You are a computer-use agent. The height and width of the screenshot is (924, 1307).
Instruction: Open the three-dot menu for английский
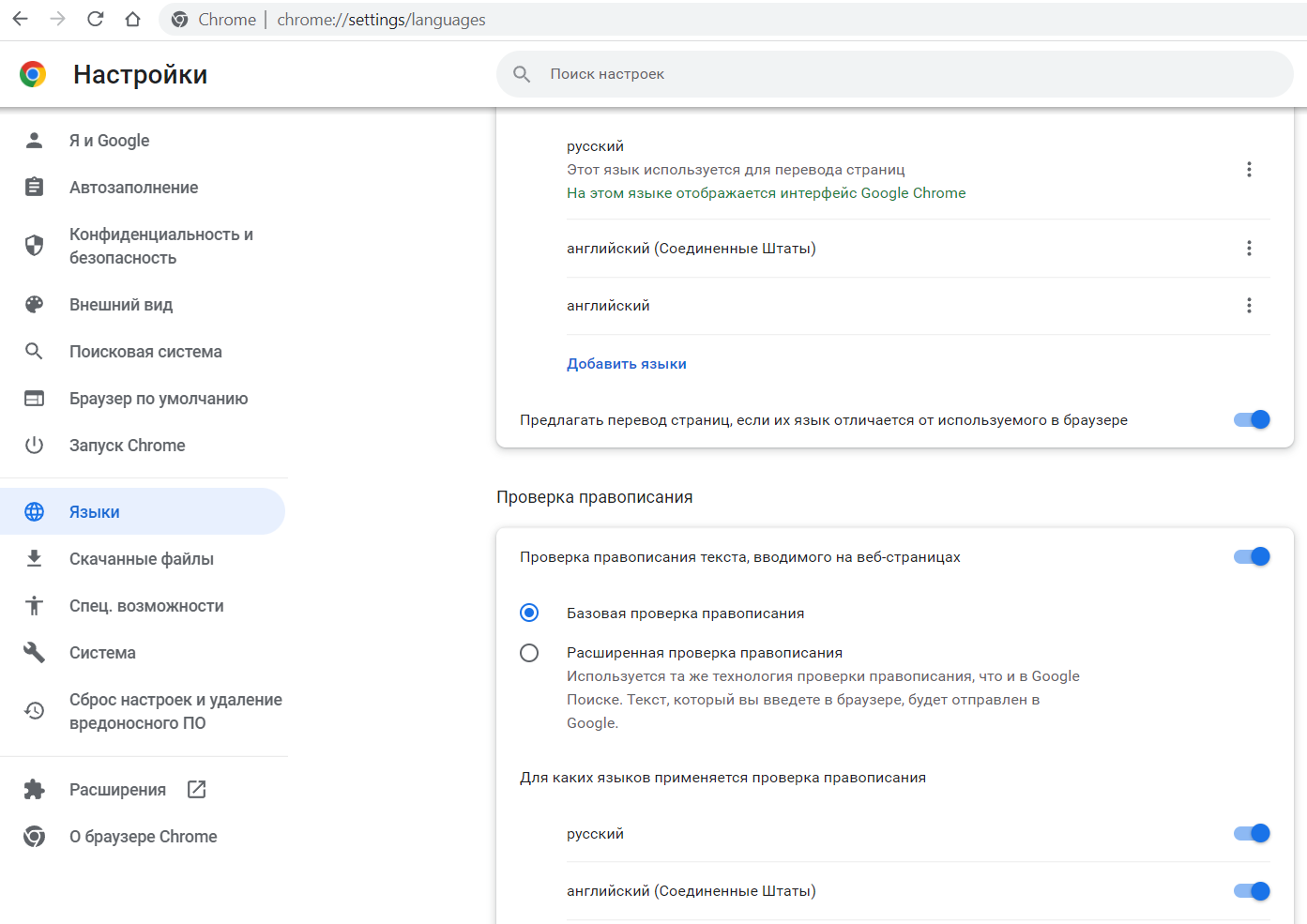coord(1249,306)
